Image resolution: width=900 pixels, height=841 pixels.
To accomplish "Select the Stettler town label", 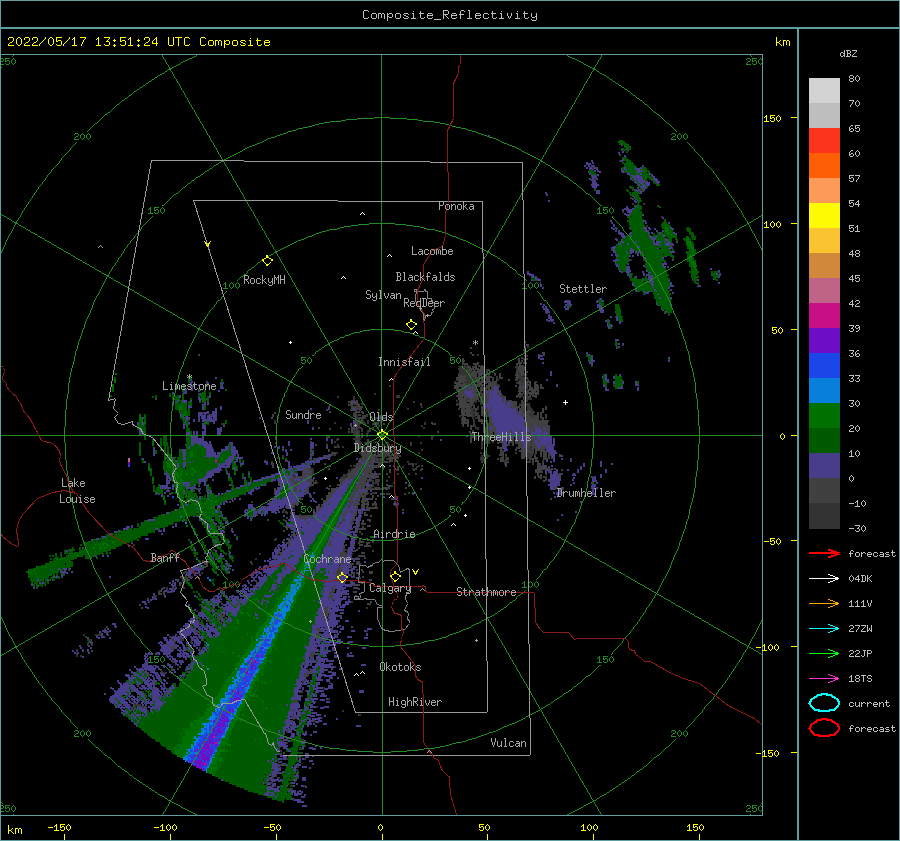I will point(583,289).
